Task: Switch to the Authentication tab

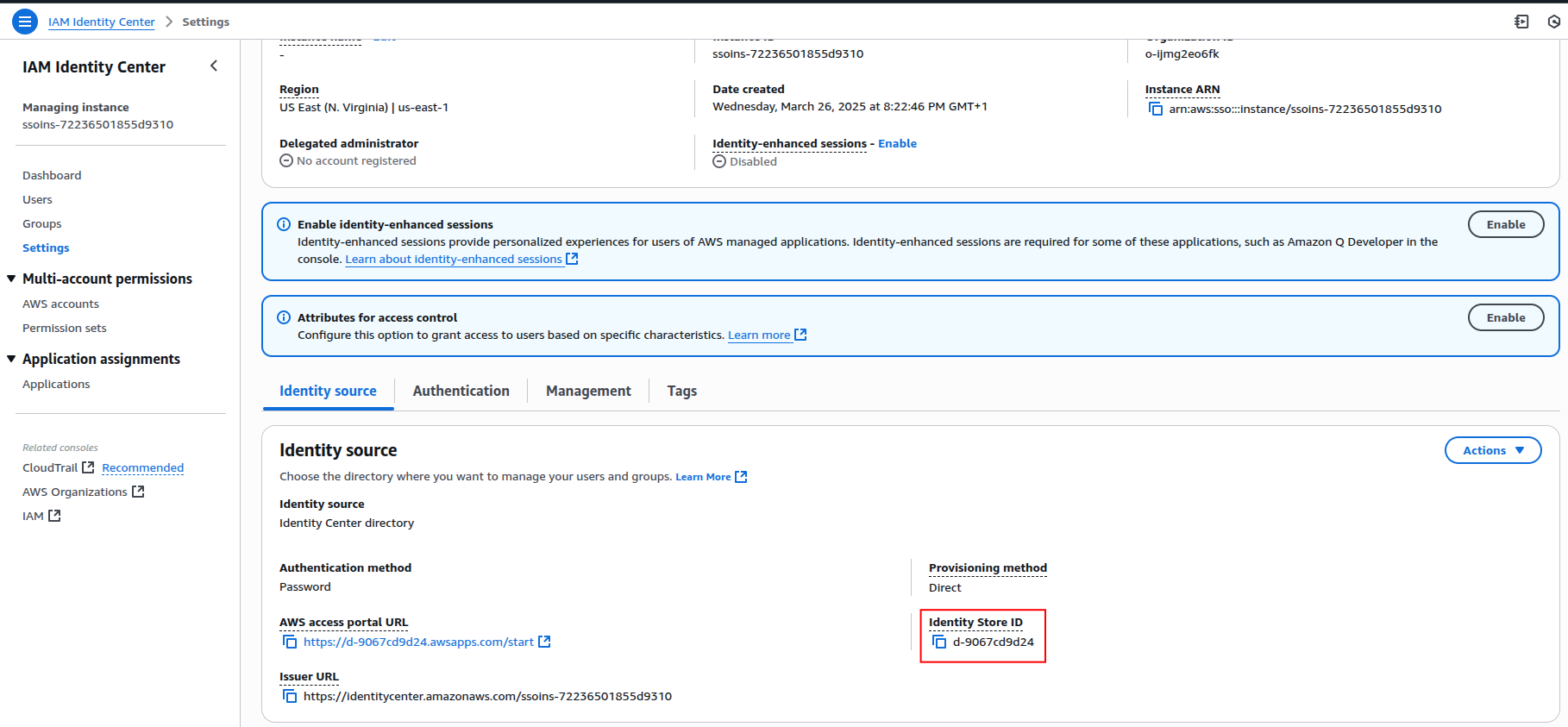Action: [461, 391]
